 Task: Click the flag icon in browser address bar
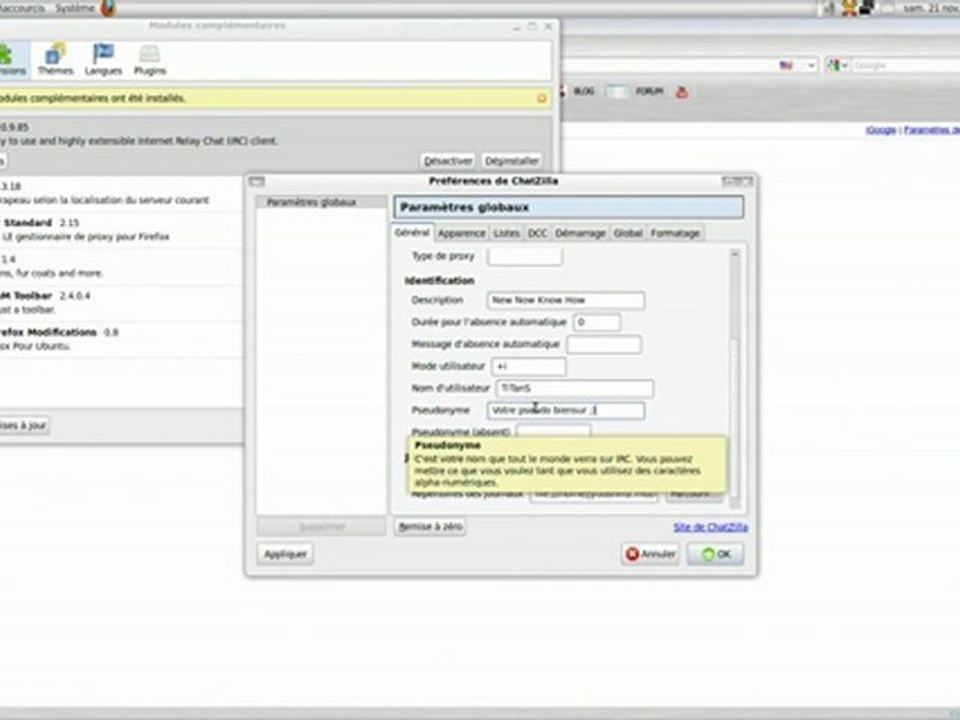[786, 65]
